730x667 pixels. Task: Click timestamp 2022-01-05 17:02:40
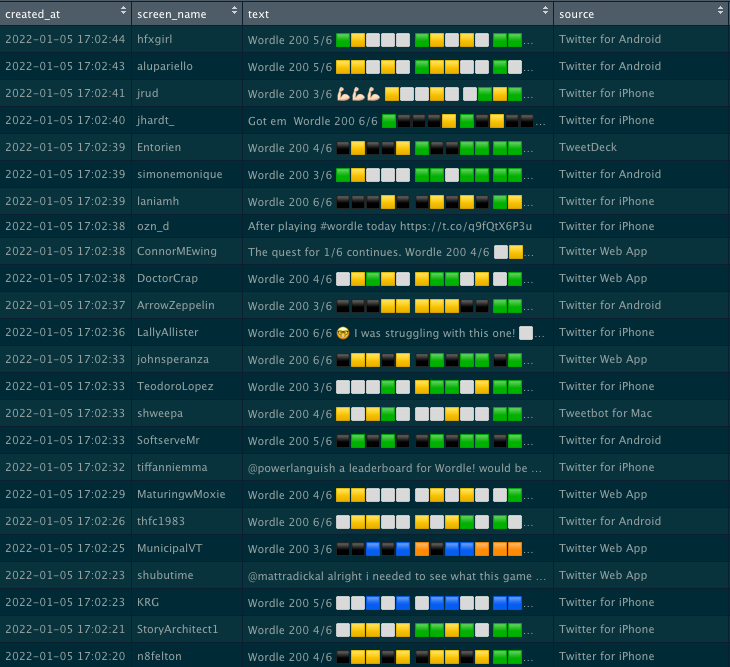(x=65, y=120)
